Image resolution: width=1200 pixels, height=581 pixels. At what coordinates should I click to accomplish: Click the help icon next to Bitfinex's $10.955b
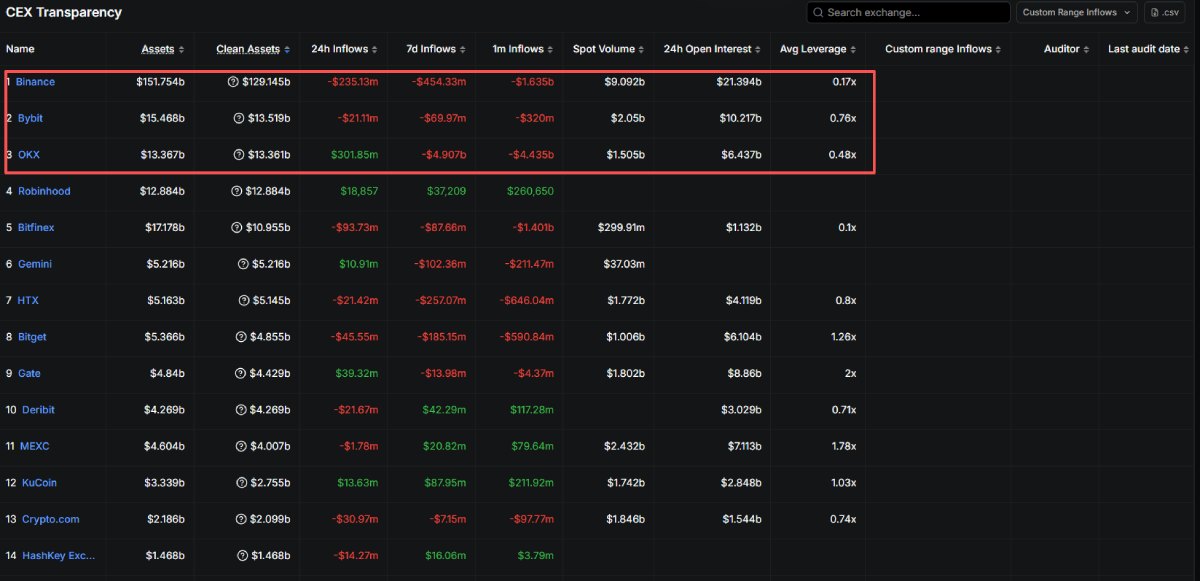[236, 228]
